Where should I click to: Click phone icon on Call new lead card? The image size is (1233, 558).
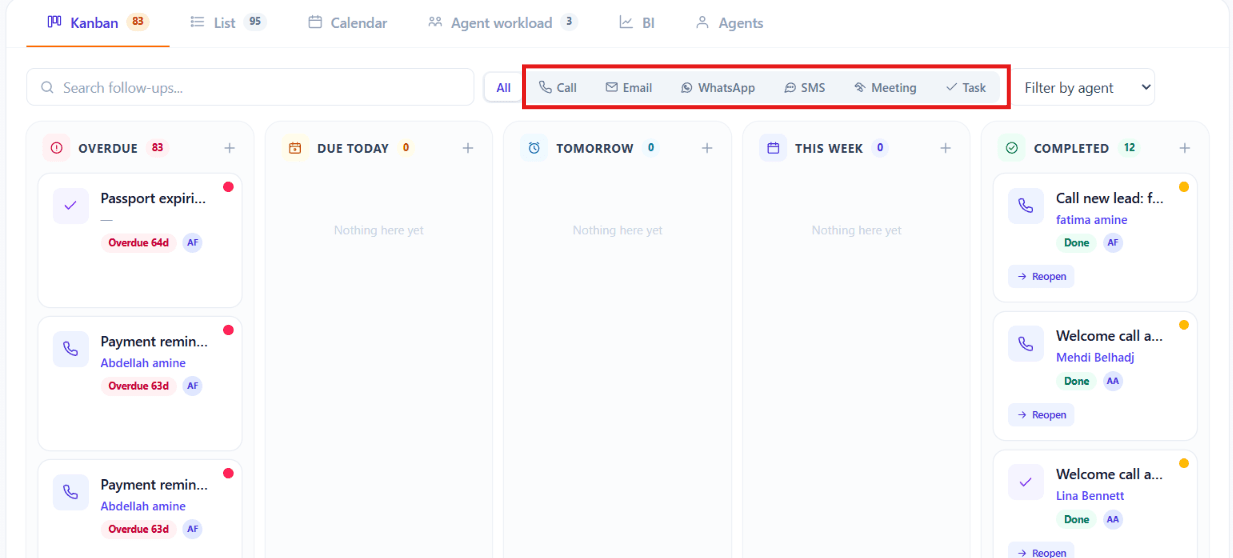1026,205
